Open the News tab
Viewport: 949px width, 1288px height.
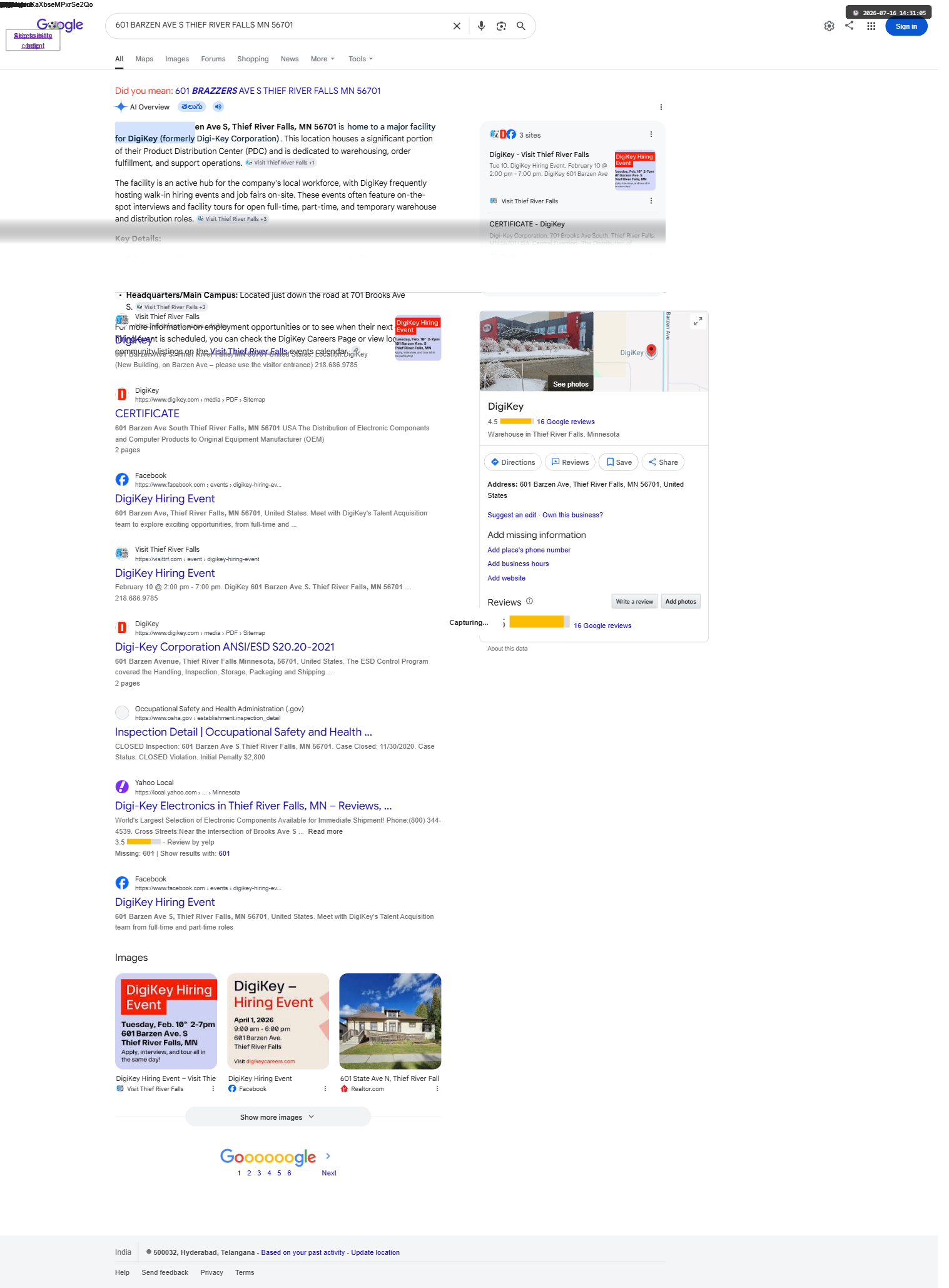(290, 59)
